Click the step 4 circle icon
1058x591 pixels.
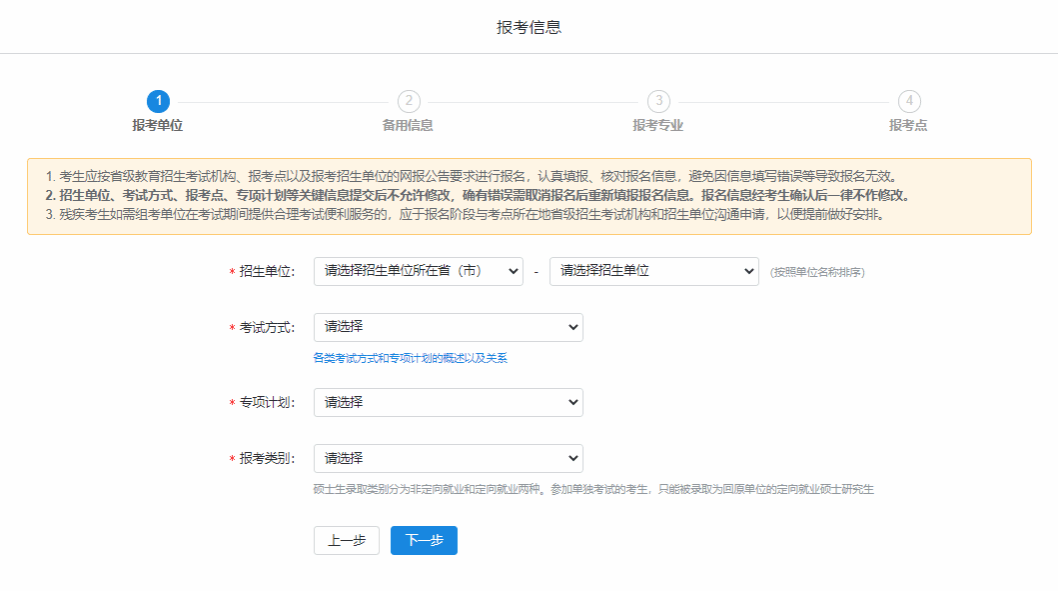(x=908, y=101)
